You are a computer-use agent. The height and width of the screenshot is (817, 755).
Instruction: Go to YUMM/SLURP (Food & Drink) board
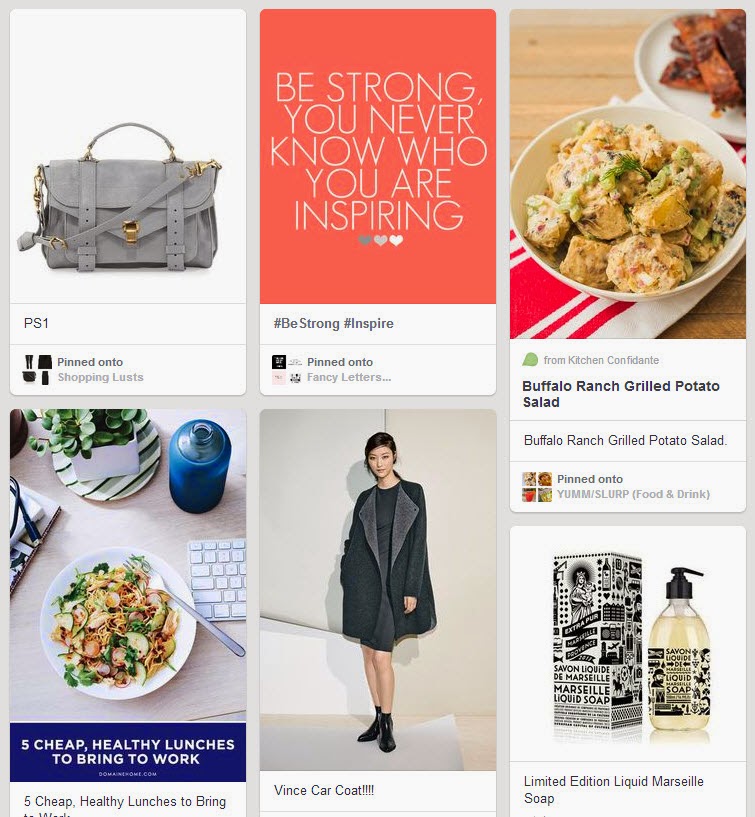[633, 494]
